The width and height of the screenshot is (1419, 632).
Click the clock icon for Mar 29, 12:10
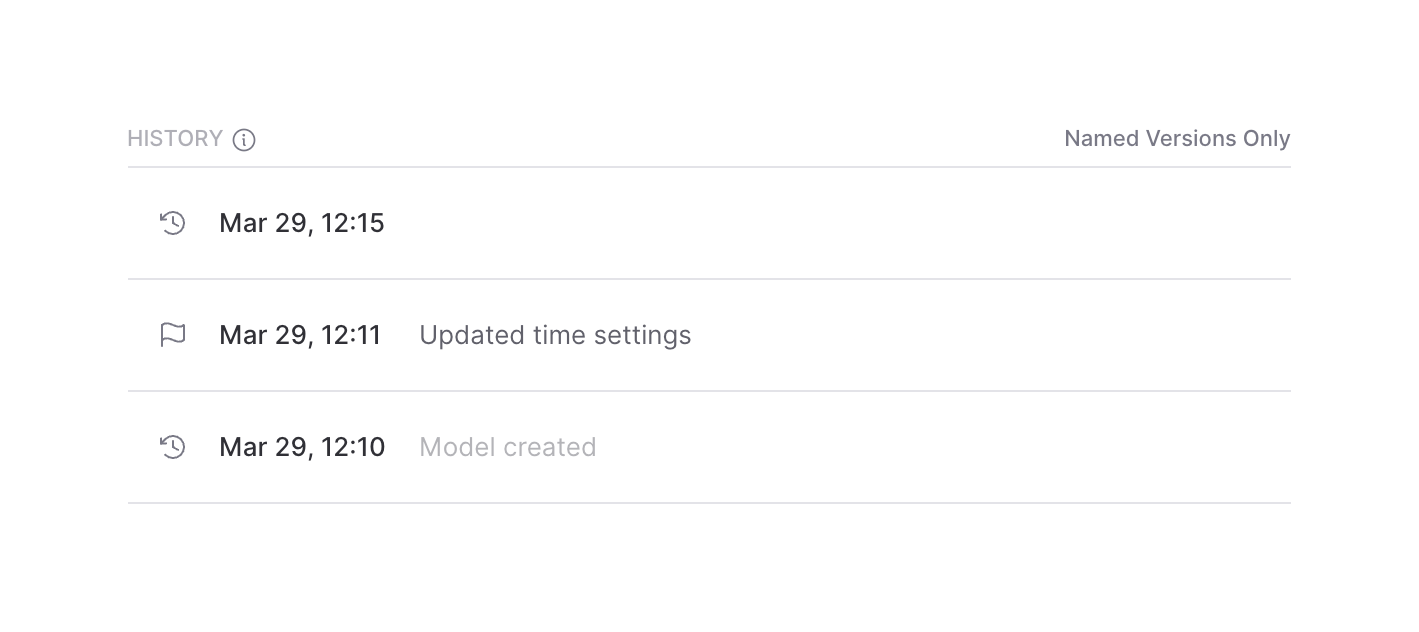(x=173, y=447)
